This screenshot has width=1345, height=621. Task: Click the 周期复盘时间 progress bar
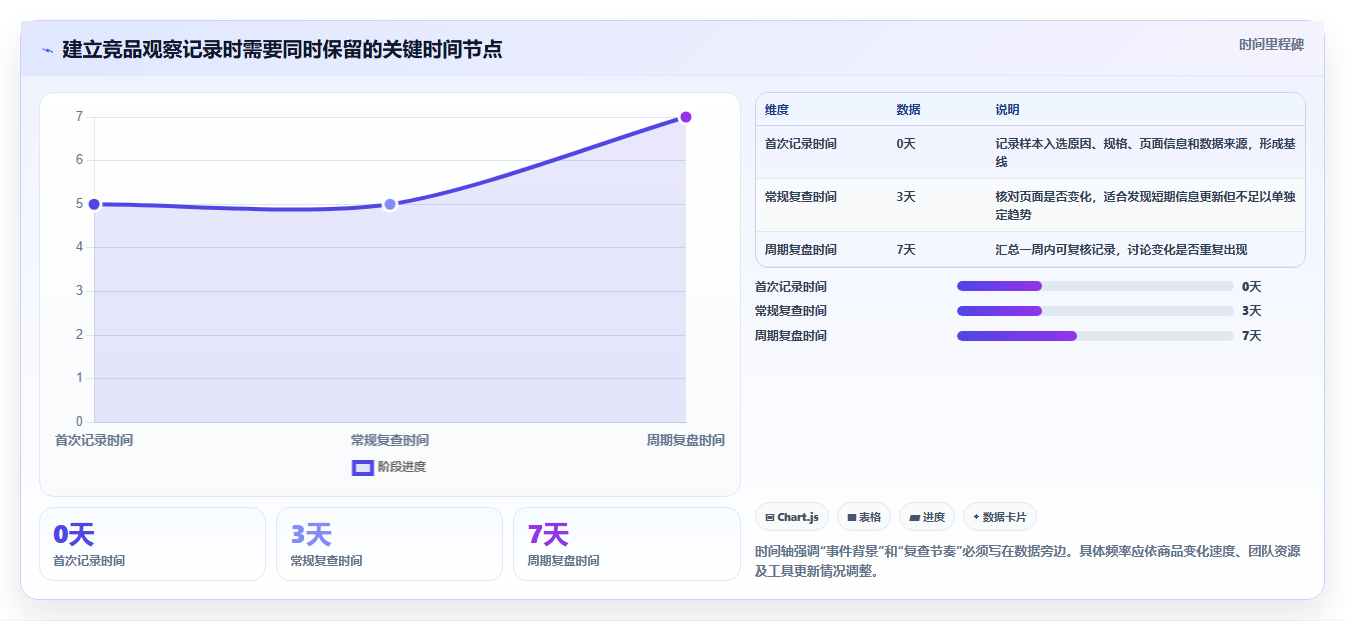1095,336
